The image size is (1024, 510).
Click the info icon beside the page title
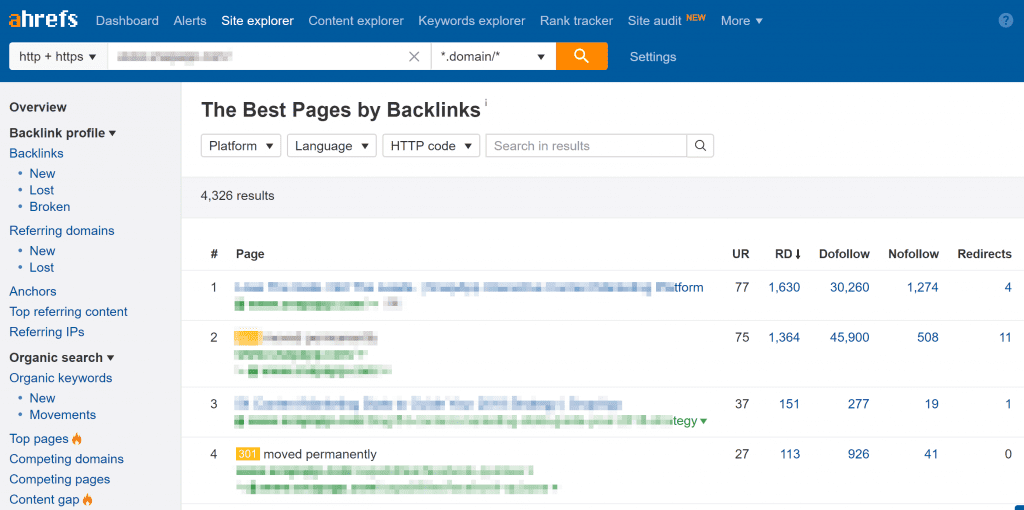coord(486,103)
